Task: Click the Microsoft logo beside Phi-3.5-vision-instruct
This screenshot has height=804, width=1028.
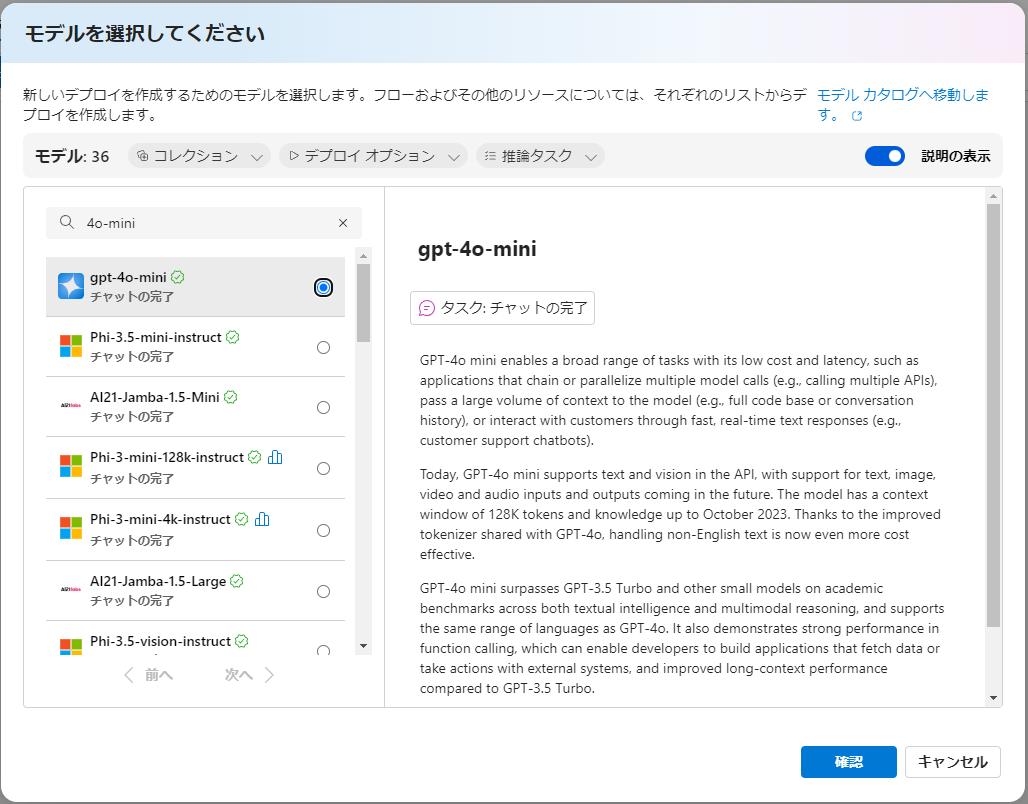Action: coord(71,647)
